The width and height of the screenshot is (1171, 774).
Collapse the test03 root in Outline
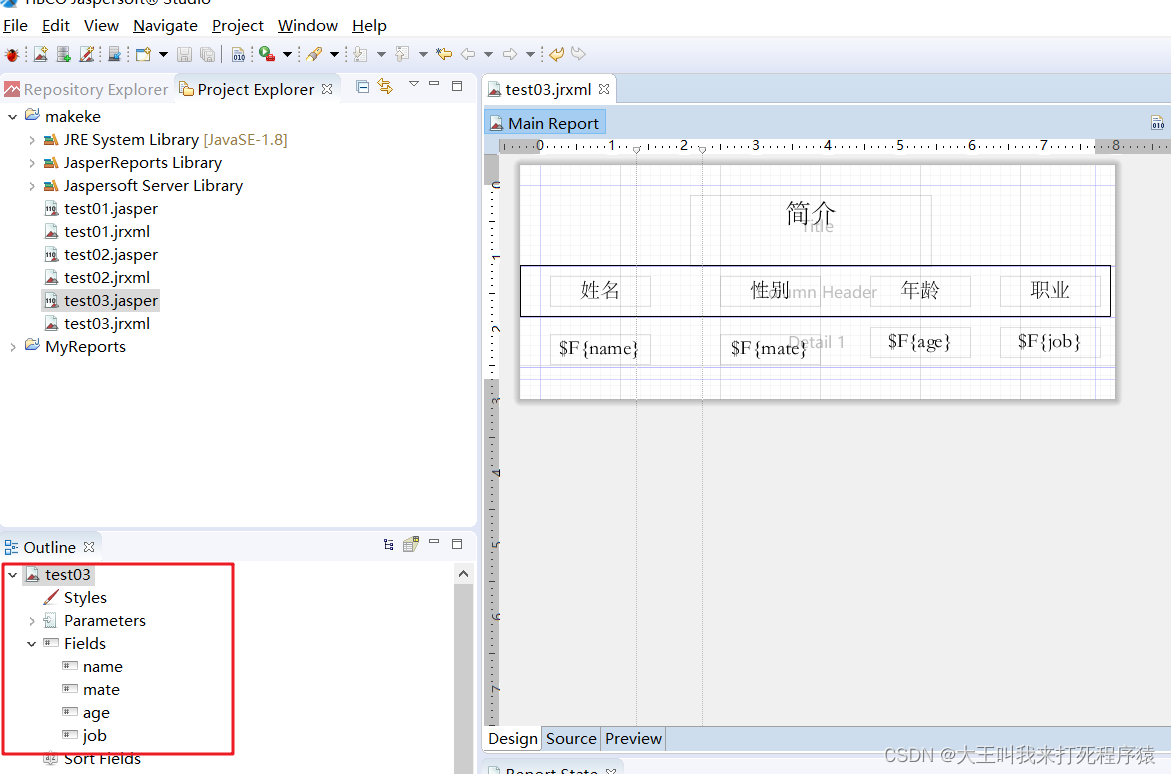[x=13, y=575]
